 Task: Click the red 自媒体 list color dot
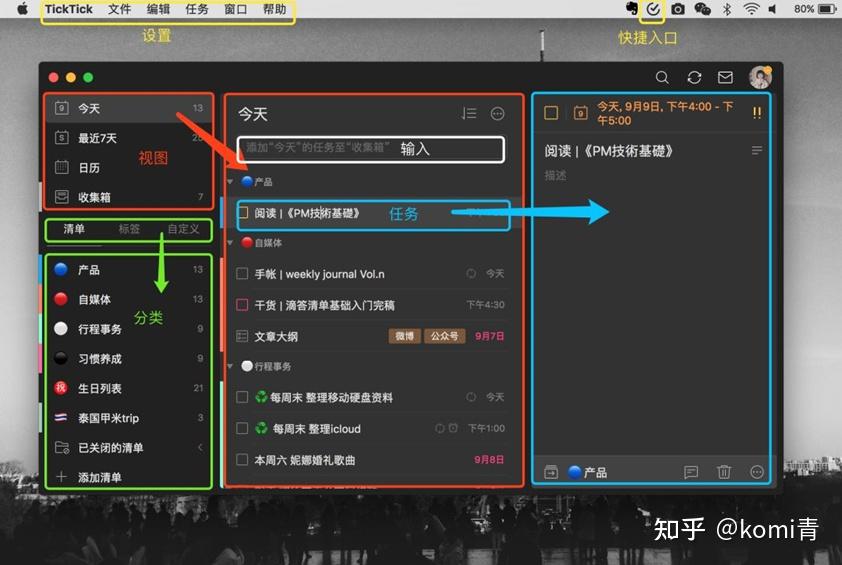coord(61,299)
